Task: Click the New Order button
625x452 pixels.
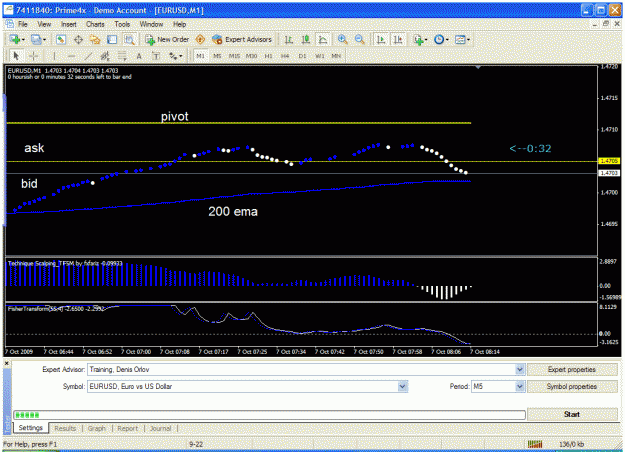Action: click(x=167, y=39)
